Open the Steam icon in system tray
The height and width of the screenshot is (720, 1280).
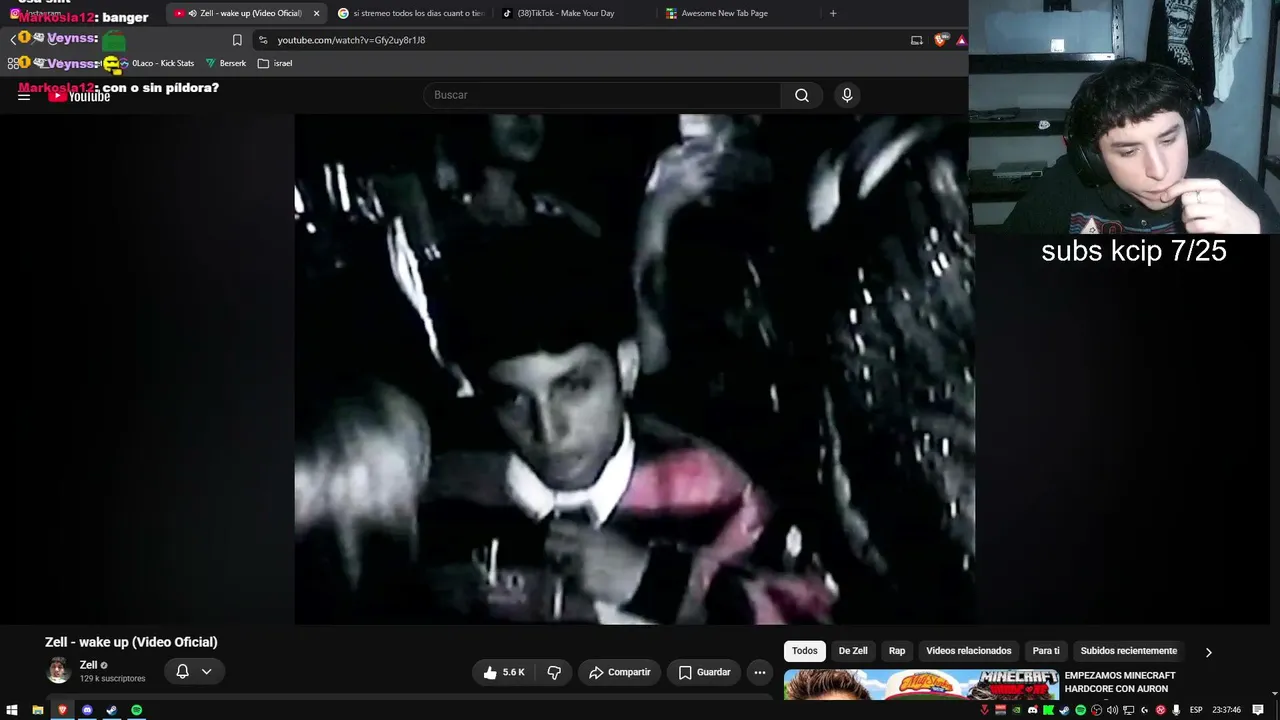[1064, 710]
